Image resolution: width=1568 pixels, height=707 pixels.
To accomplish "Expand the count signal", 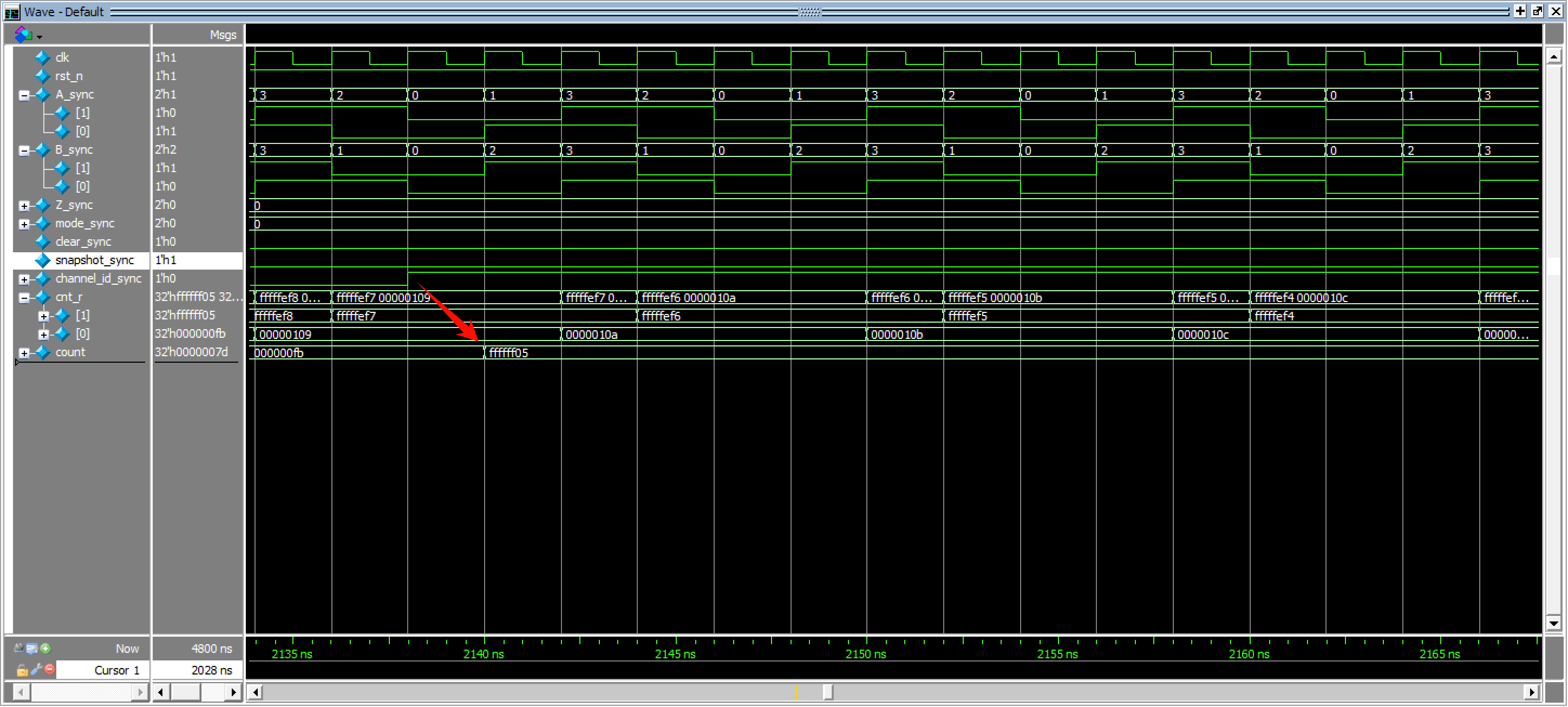I will pos(24,353).
